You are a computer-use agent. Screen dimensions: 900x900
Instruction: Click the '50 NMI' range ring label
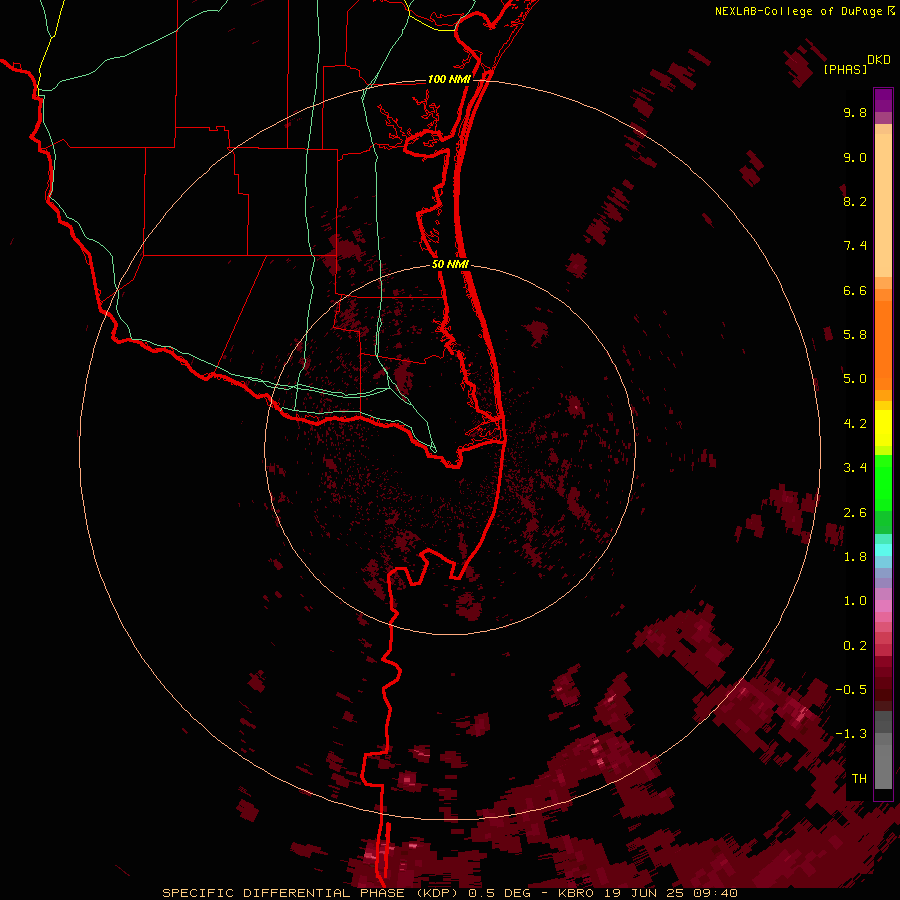pos(451,265)
